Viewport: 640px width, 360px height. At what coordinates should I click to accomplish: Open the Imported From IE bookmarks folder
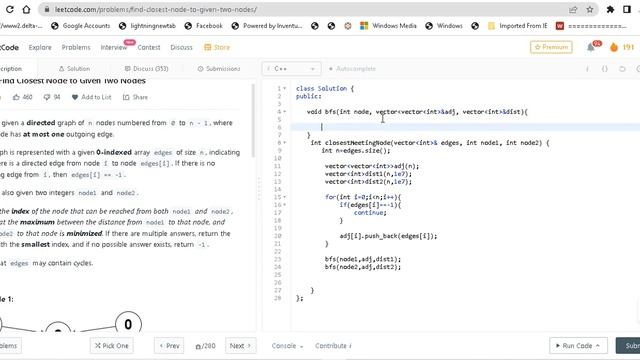pyautogui.click(x=518, y=26)
